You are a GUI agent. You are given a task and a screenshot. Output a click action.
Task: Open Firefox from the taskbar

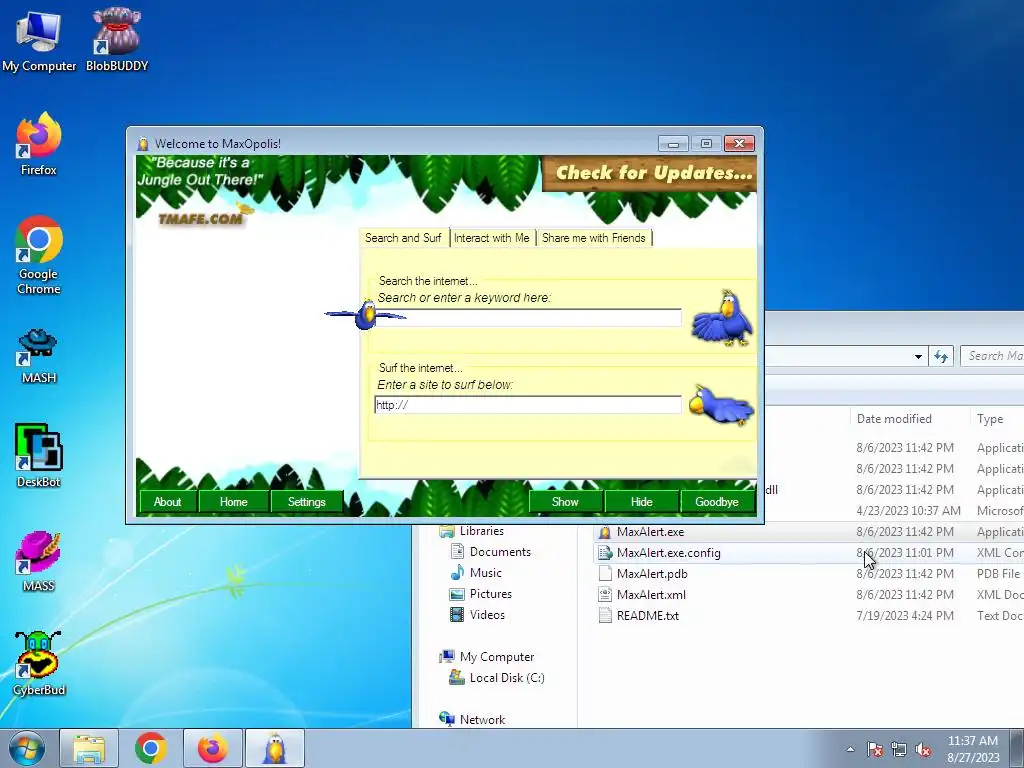click(212, 748)
